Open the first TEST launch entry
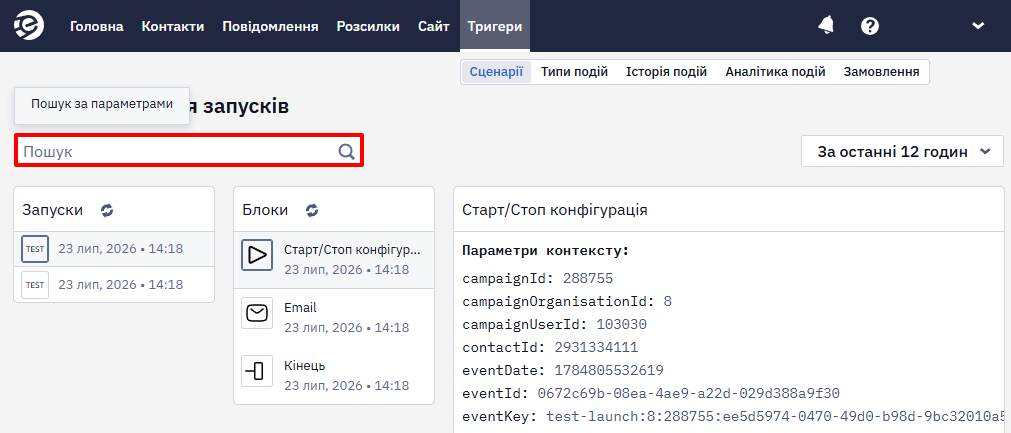 tap(114, 249)
